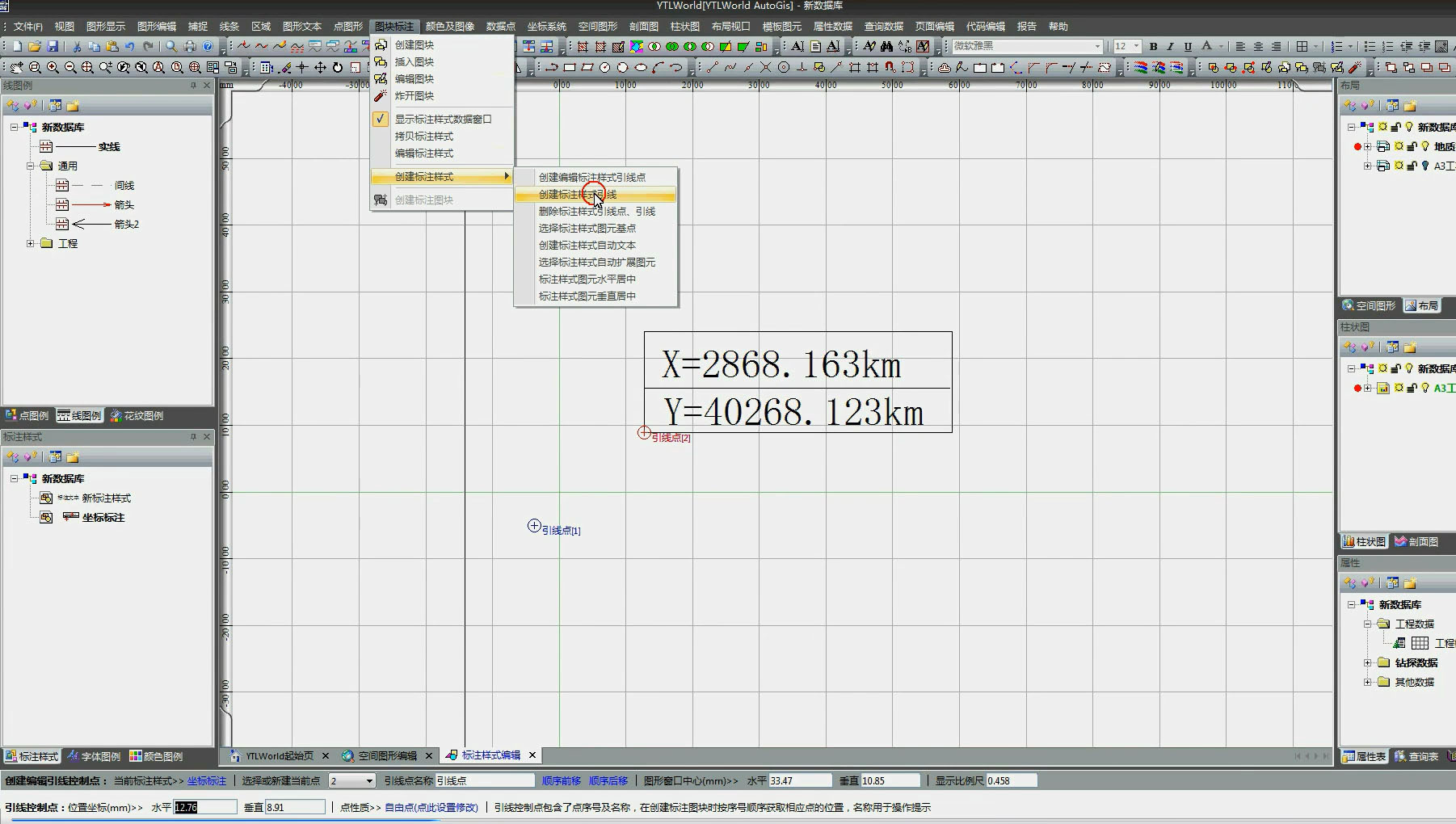
Task: Click the Undo arrow icon
Action: tap(129, 47)
